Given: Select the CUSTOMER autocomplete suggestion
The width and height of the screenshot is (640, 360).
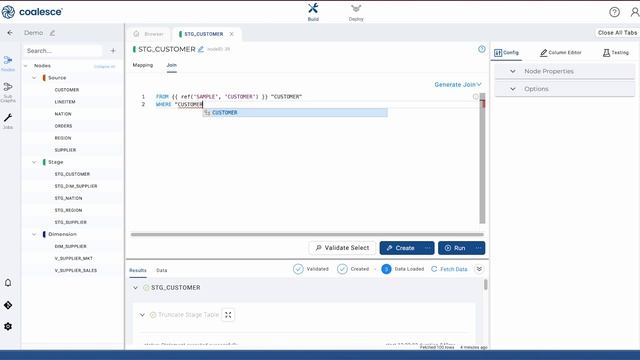Looking at the screenshot, I should click(x=295, y=113).
